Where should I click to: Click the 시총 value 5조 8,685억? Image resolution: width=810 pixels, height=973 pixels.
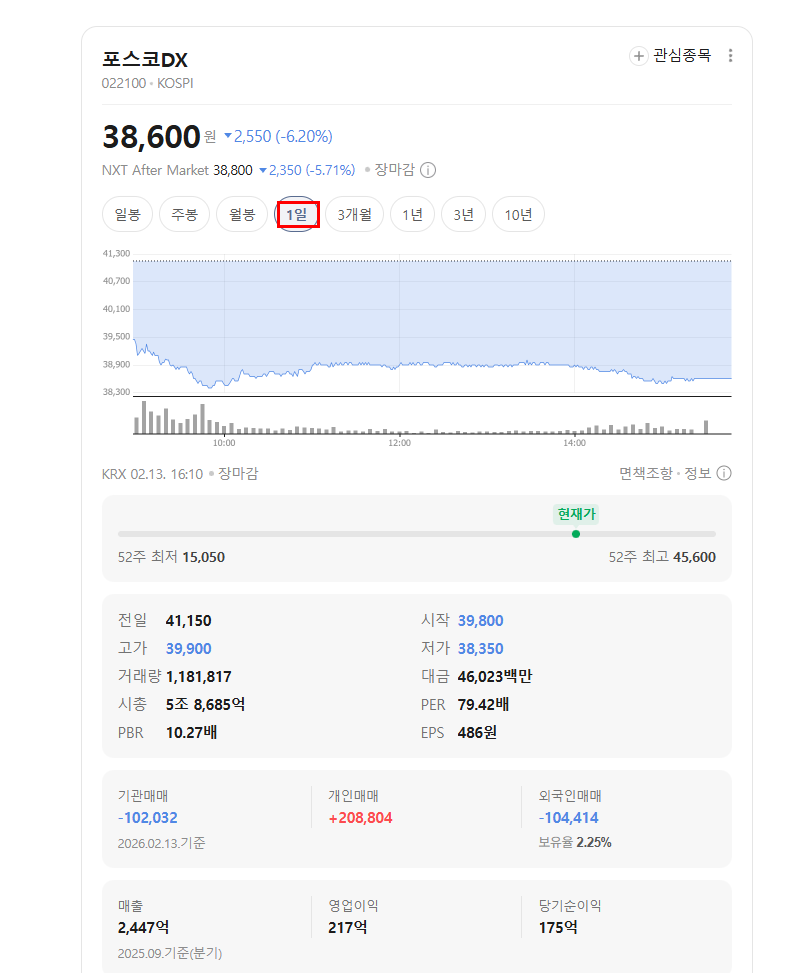point(205,704)
